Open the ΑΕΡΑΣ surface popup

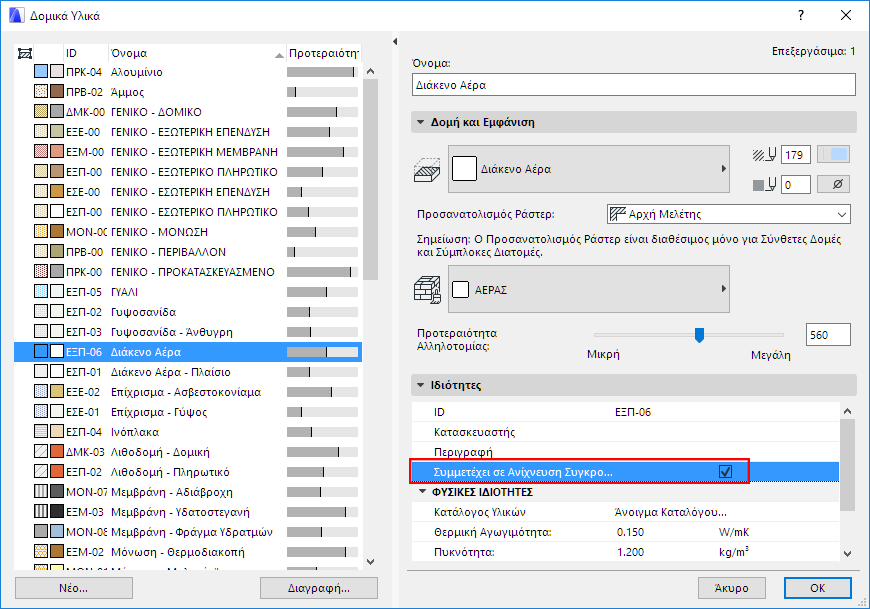(x=589, y=290)
